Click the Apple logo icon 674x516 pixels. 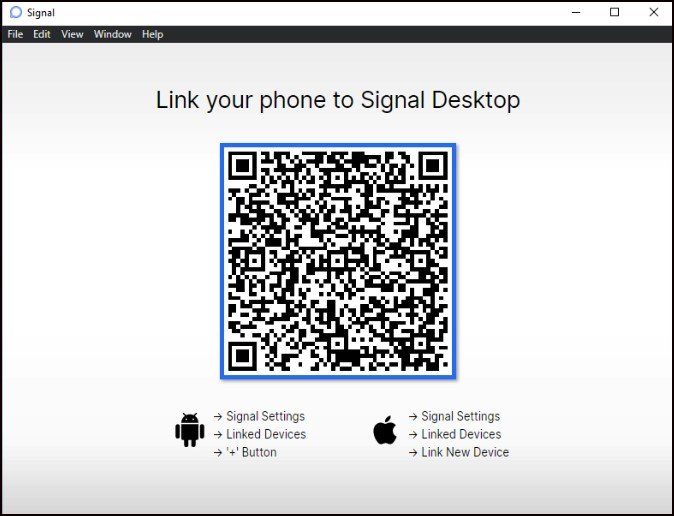tap(385, 432)
